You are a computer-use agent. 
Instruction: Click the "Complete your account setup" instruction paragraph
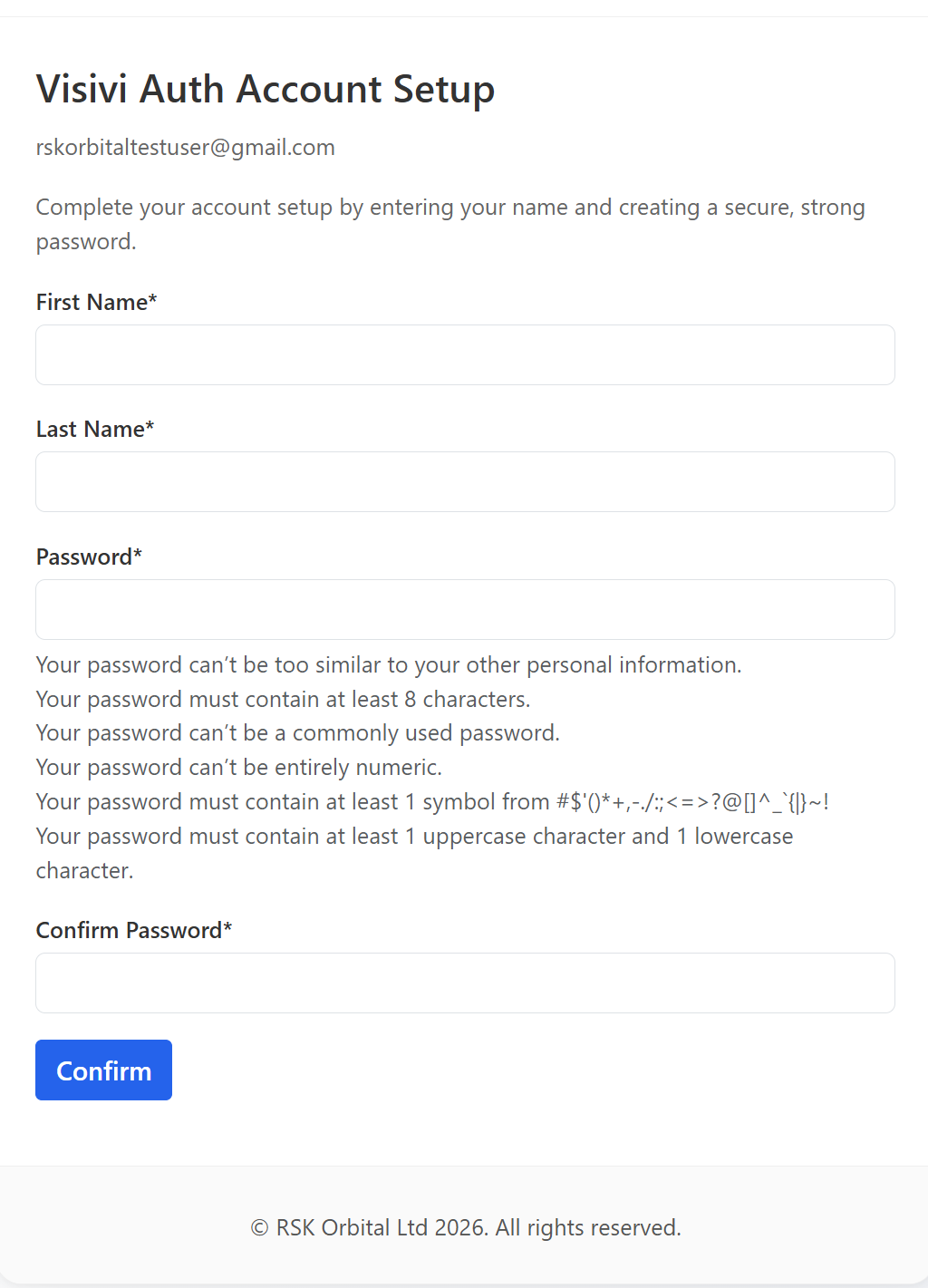[450, 224]
